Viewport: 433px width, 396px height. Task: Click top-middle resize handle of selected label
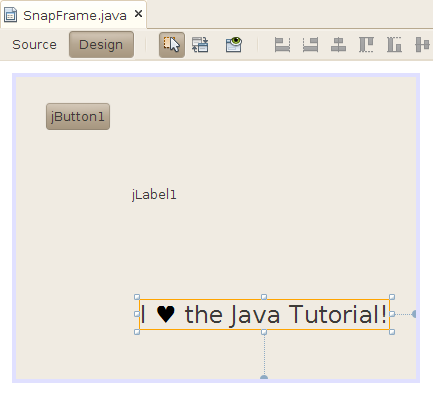tap(264, 297)
